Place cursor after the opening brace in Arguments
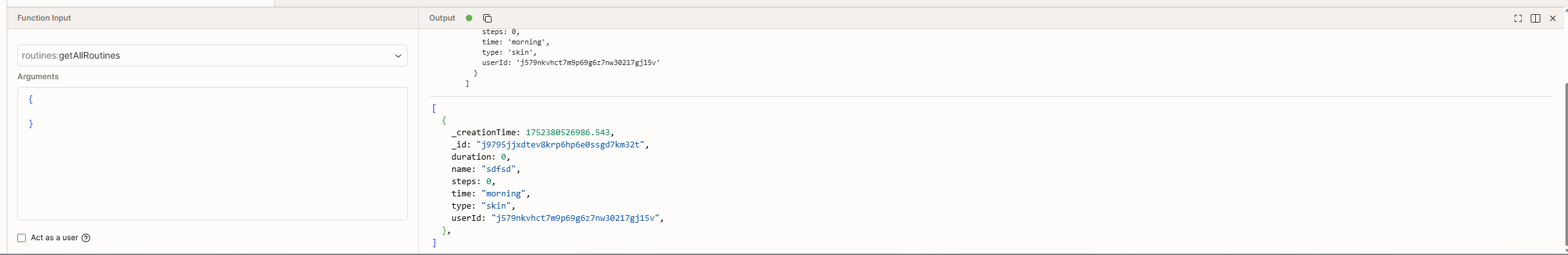This screenshot has height=255, width=1568. click(x=33, y=99)
